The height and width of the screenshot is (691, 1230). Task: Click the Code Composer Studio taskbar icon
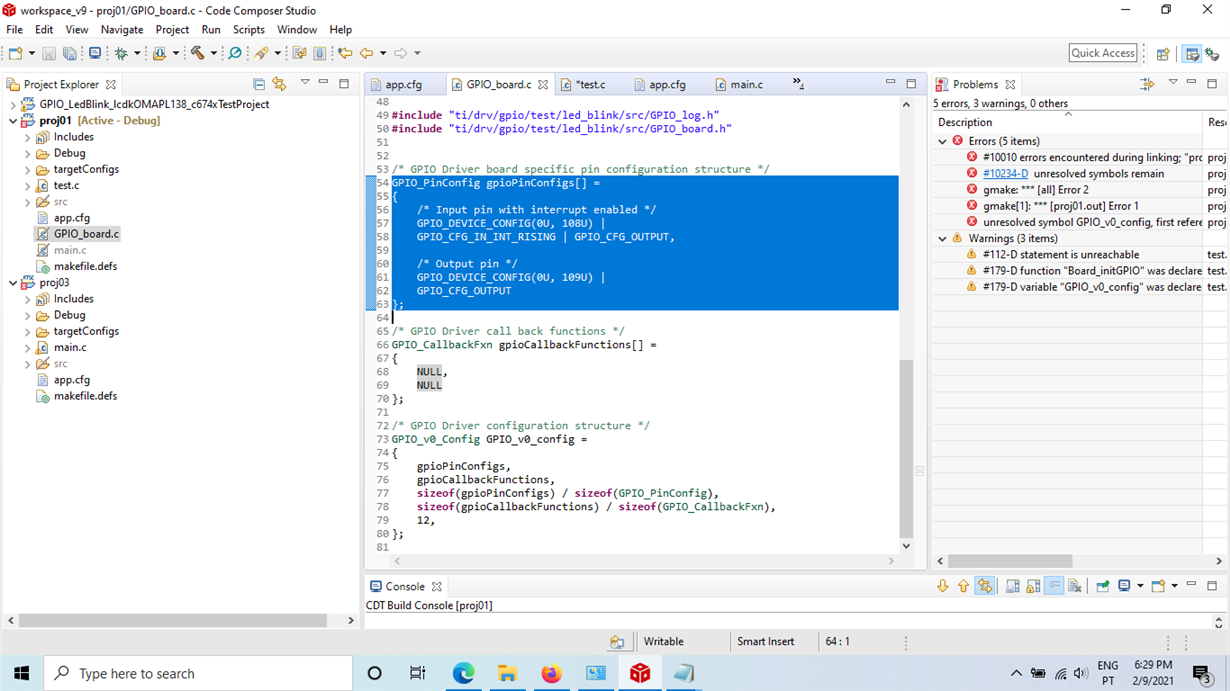click(640, 674)
